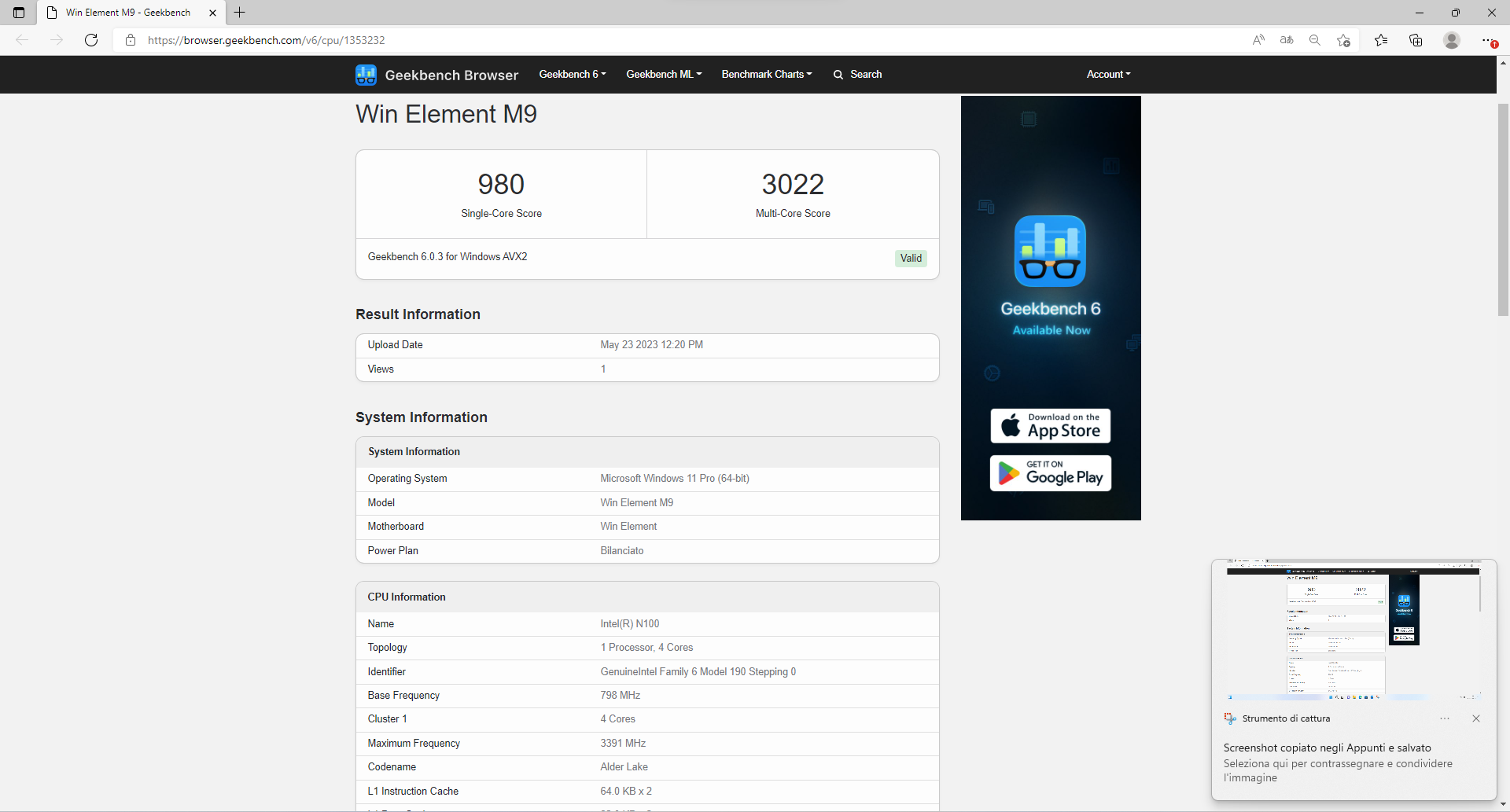The width and height of the screenshot is (1510, 812).
Task: Expand the Geekbench ML dropdown menu
Action: tap(663, 75)
